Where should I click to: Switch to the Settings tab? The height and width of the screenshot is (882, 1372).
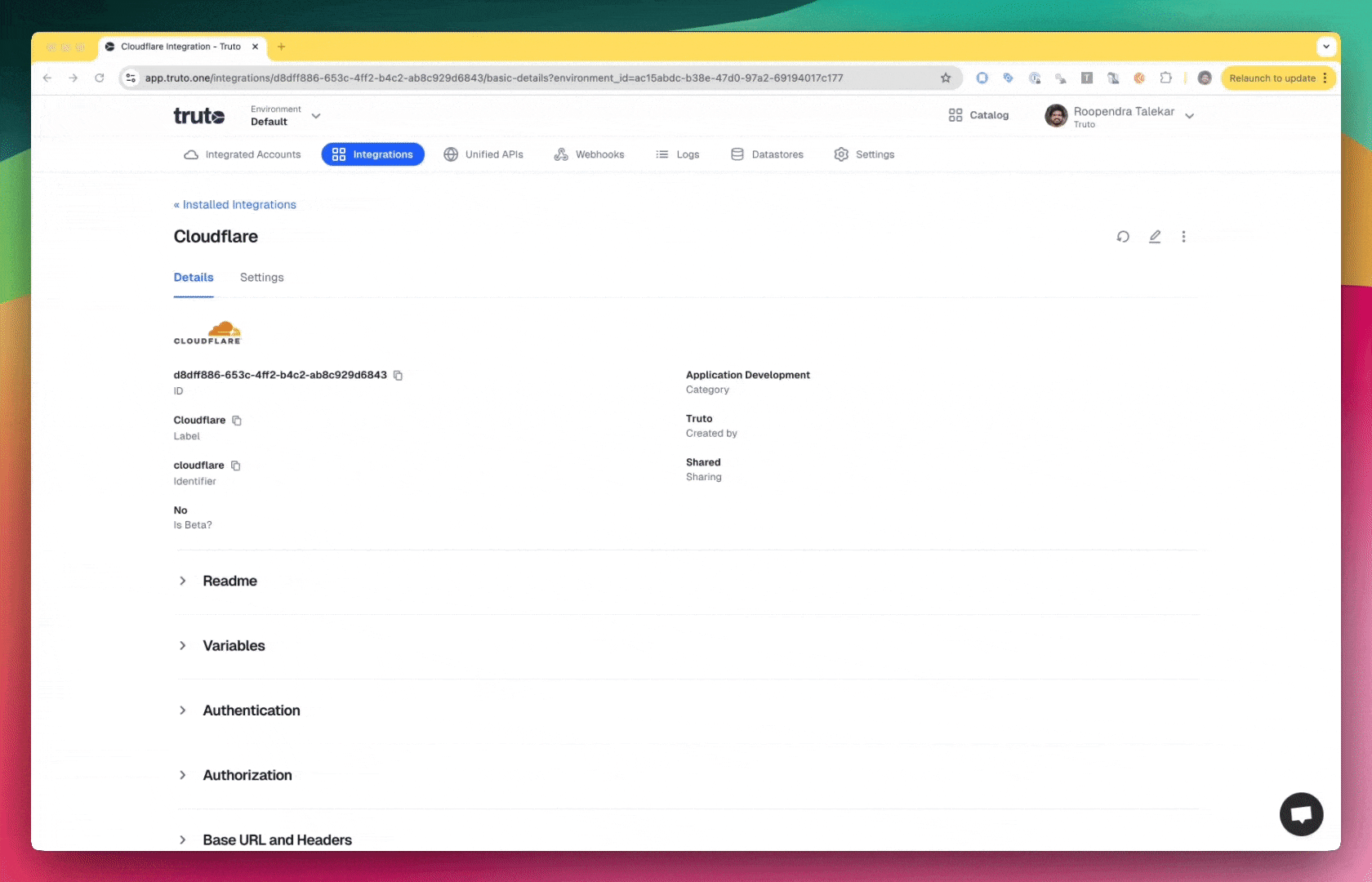pos(261,277)
